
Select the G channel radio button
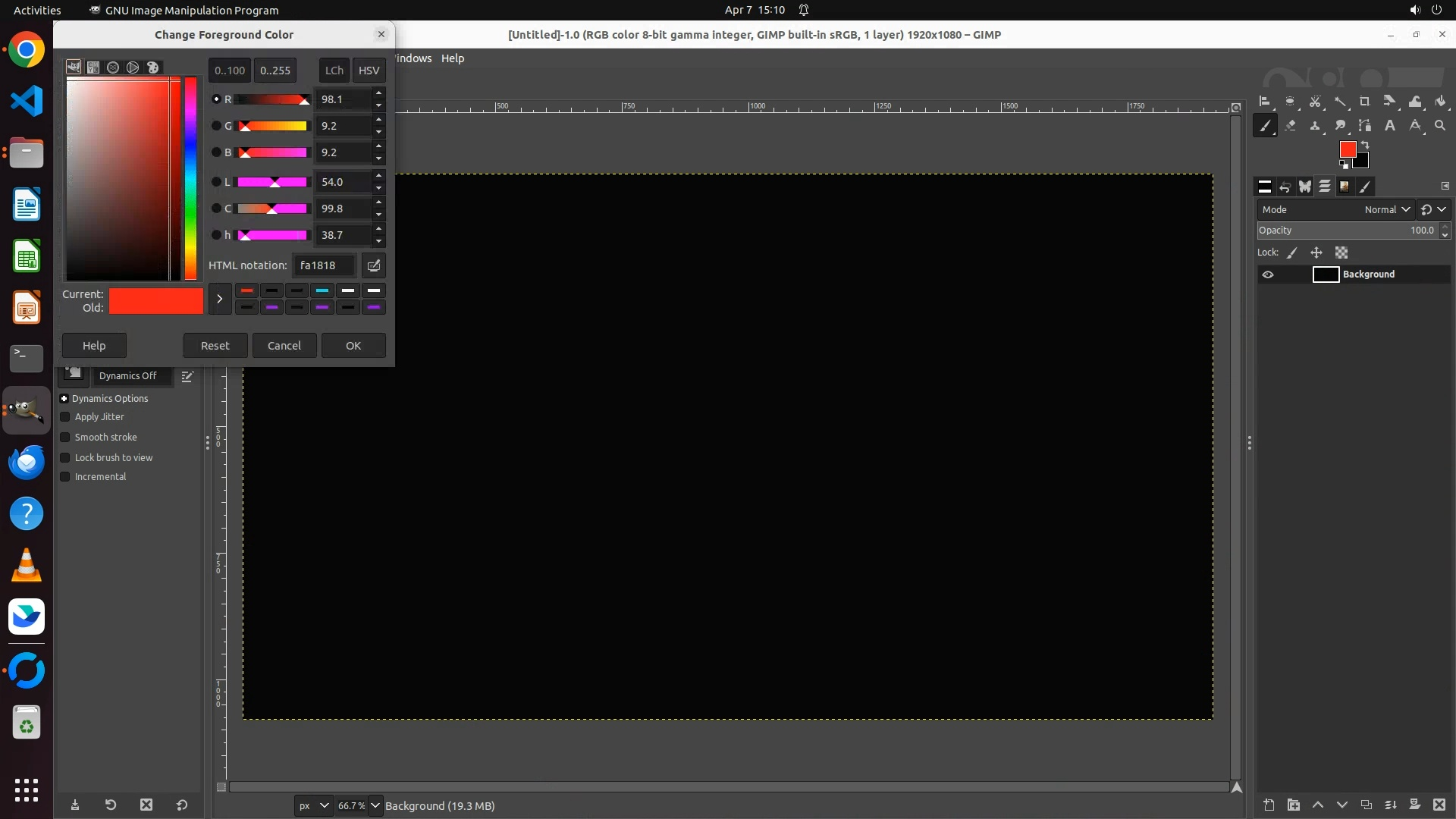[216, 126]
